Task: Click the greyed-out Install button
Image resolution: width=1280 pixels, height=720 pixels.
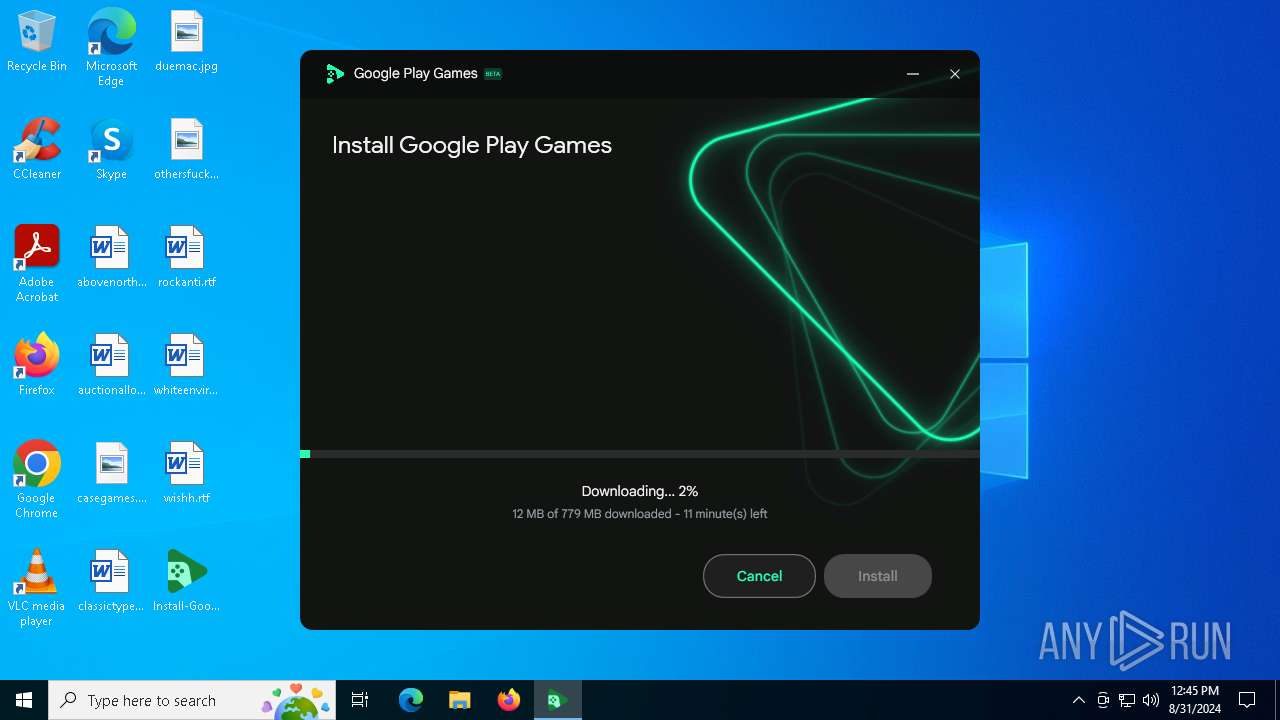Action: 878,576
